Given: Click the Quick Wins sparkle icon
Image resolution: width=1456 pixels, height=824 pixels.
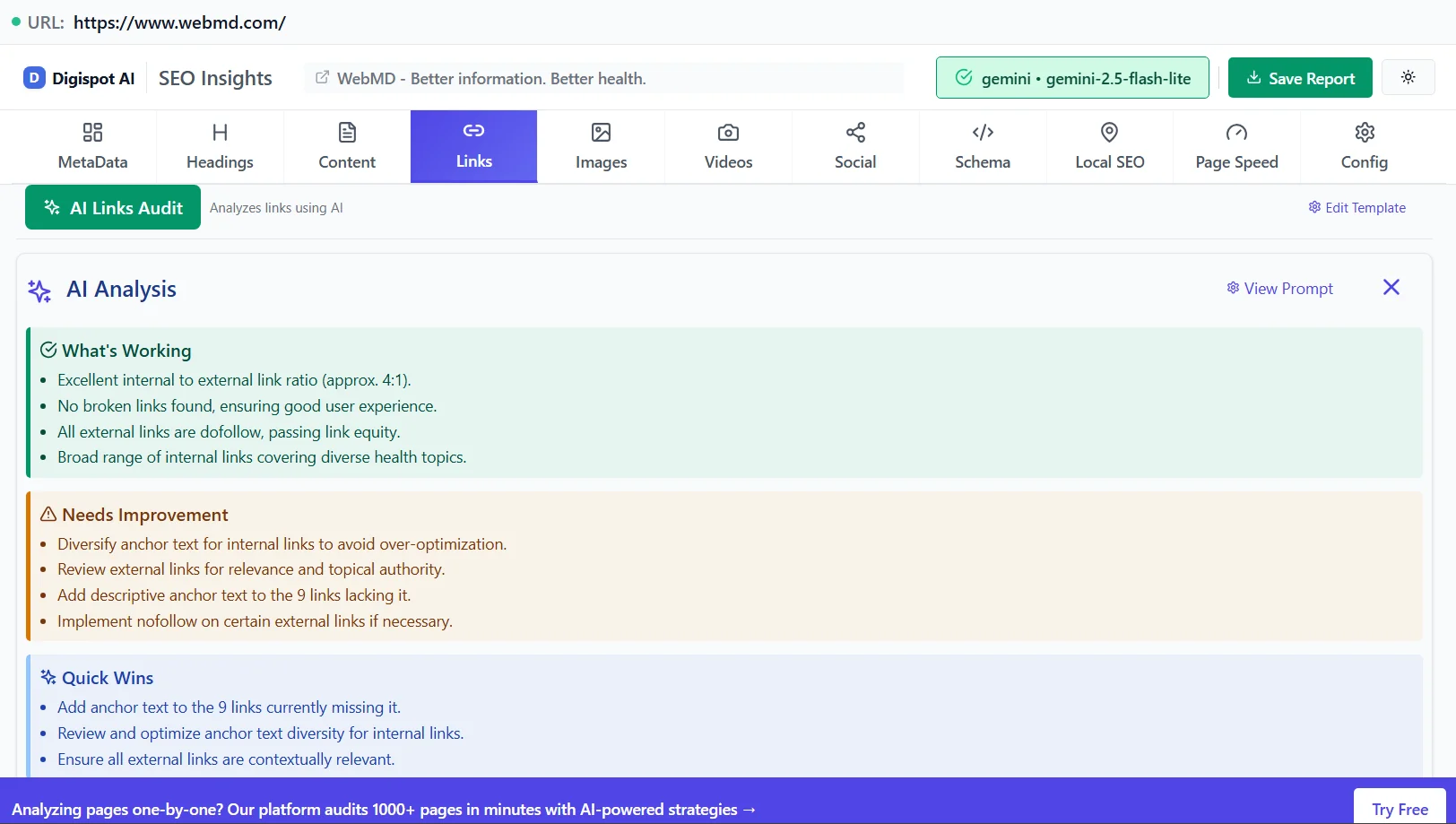Looking at the screenshot, I should (x=48, y=677).
